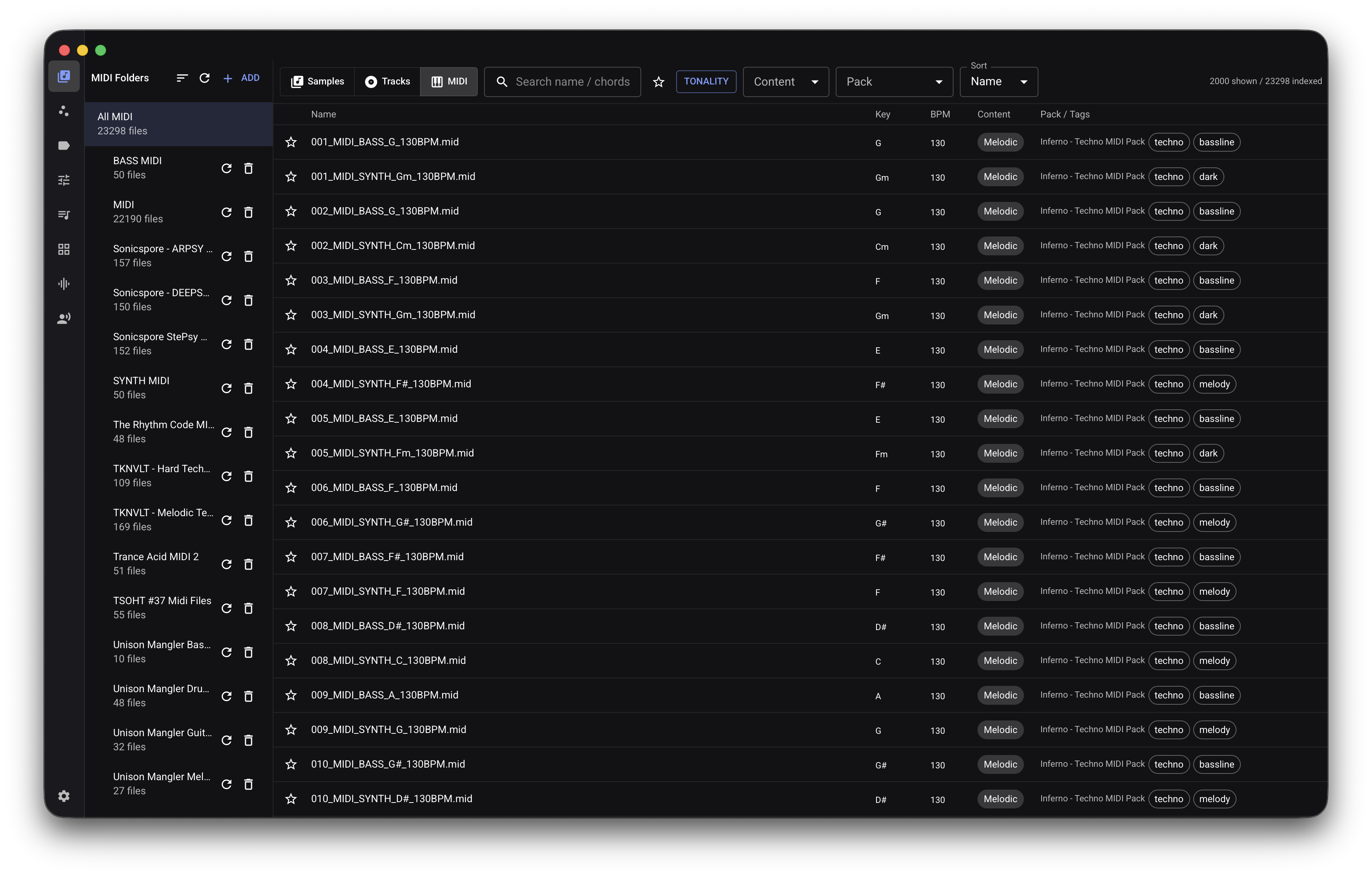
Task: Click the Pack / Tags column header
Action: pos(1065,114)
